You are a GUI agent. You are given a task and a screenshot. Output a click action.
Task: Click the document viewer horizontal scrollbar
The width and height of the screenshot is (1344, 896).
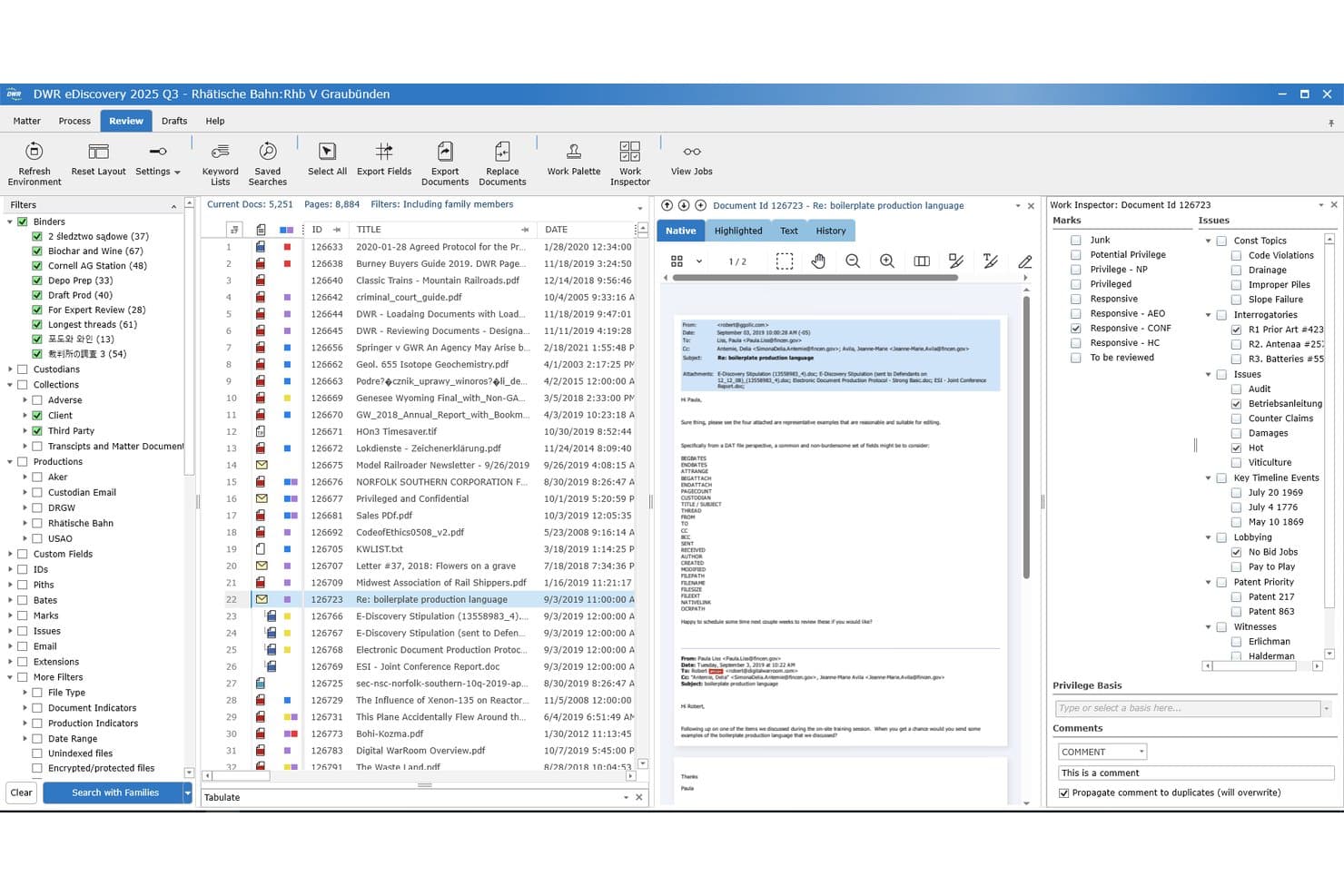(815, 278)
